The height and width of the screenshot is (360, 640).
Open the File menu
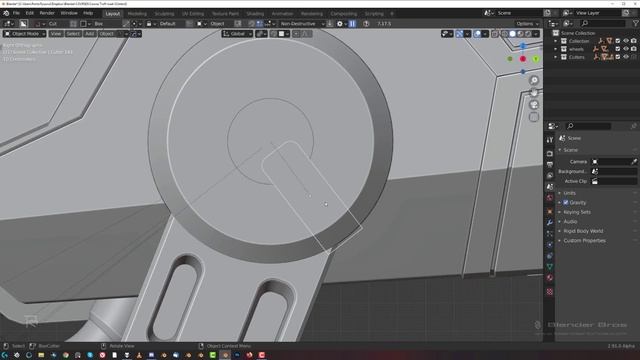16,13
